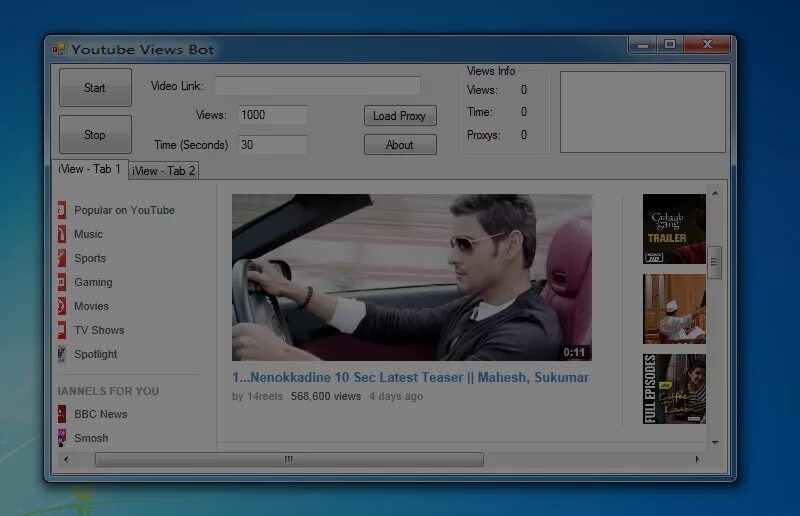Open the Full Episodes Koffee thumbnail

point(674,389)
